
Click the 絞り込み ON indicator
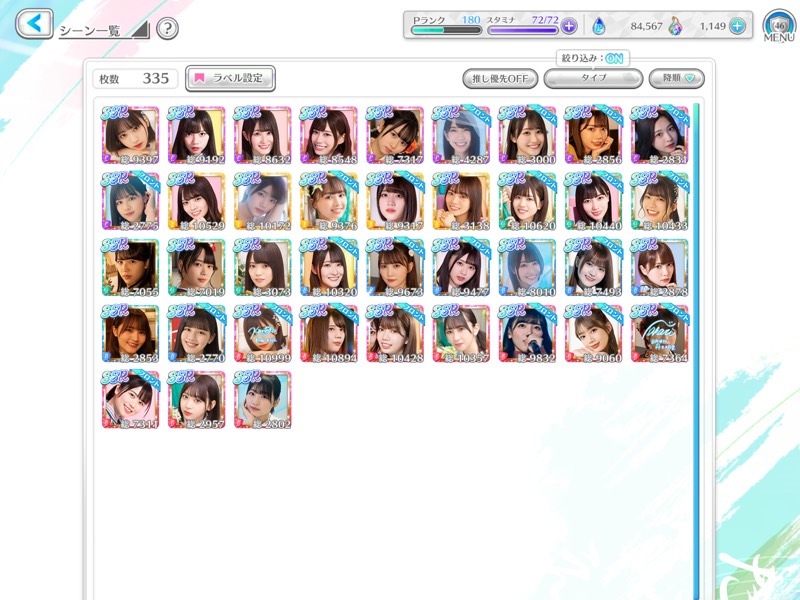coord(593,58)
